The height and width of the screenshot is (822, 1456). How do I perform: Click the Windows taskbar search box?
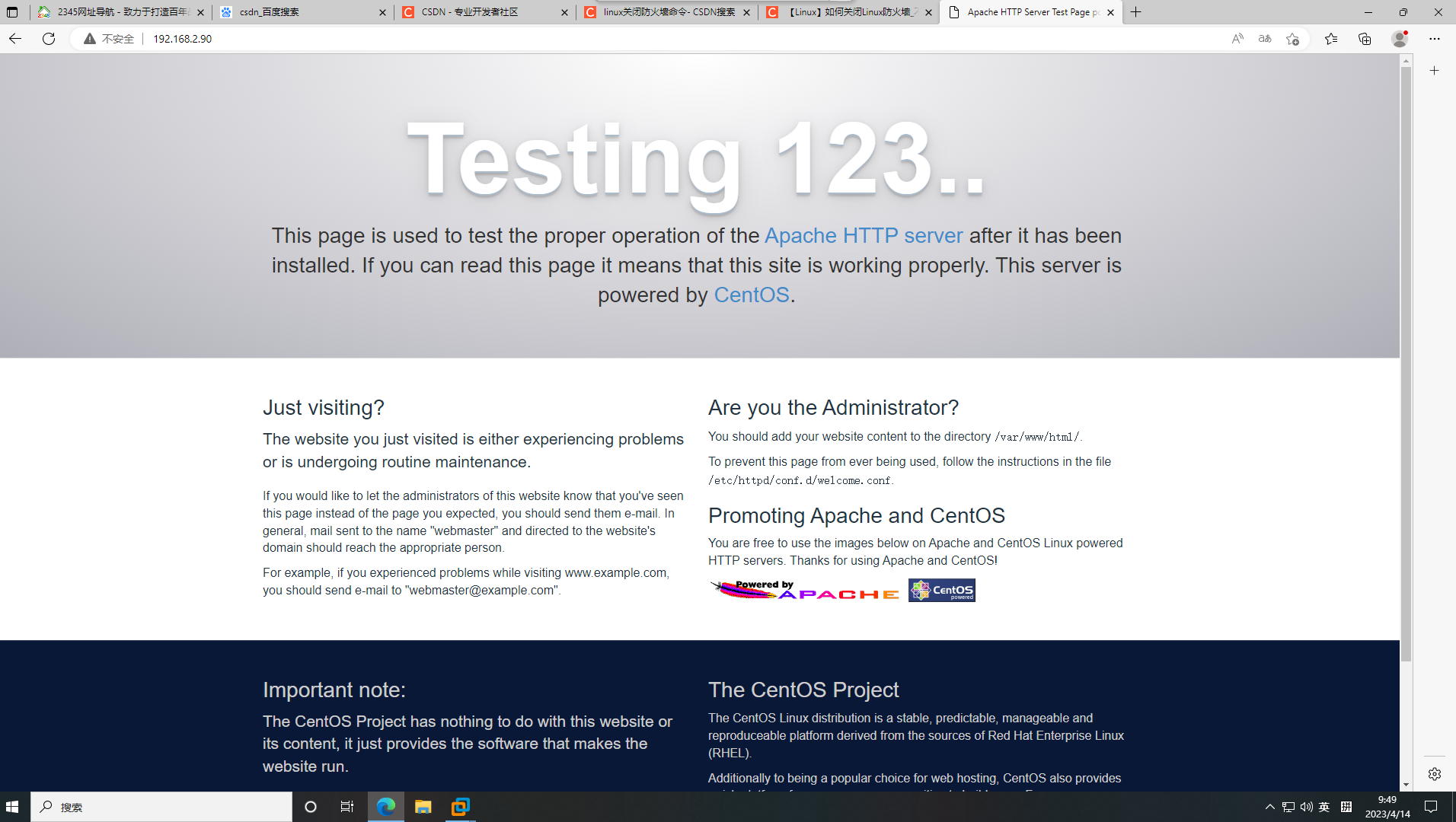click(161, 807)
